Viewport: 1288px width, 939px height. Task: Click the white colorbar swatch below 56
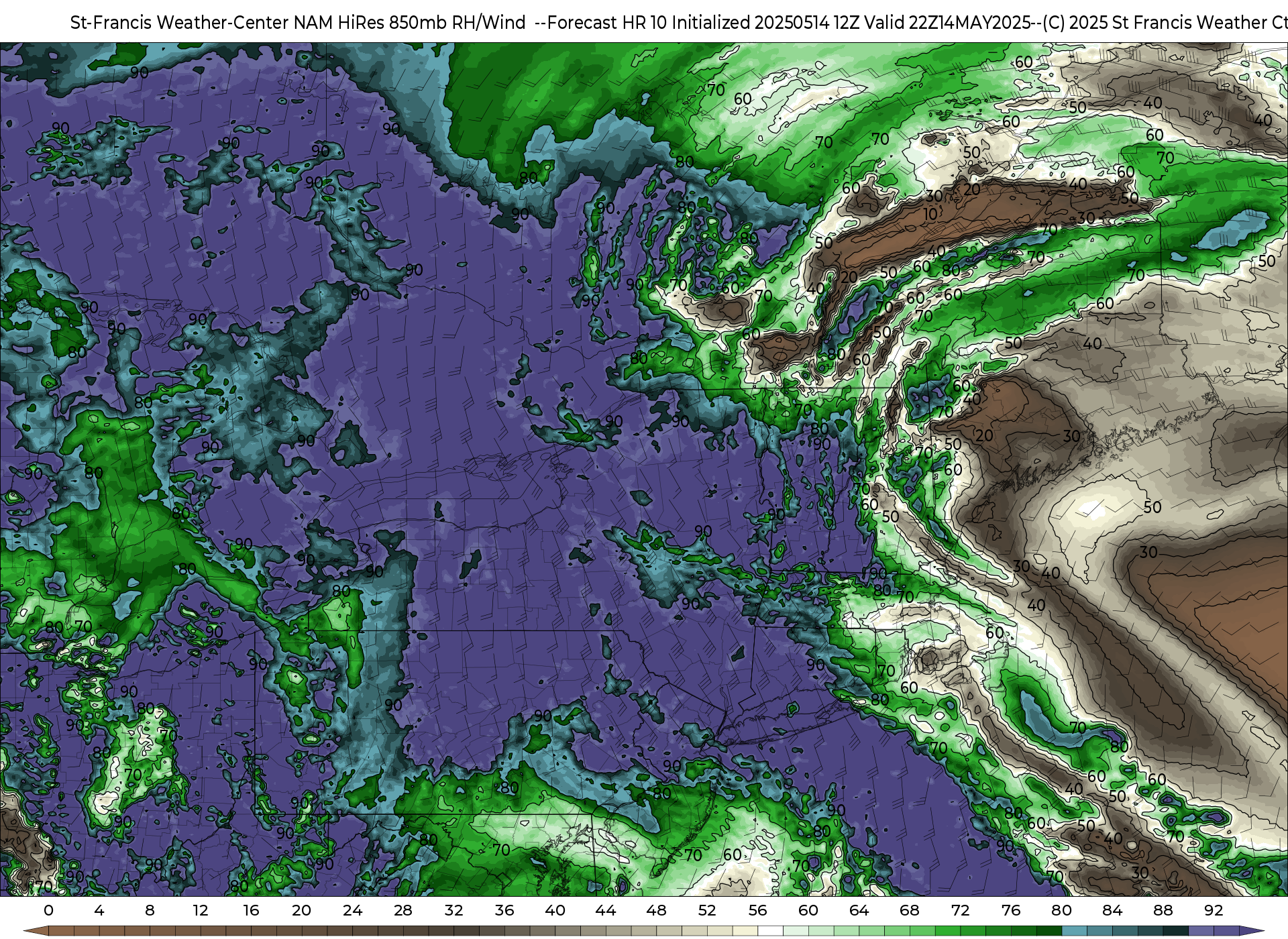pyautogui.click(x=770, y=932)
